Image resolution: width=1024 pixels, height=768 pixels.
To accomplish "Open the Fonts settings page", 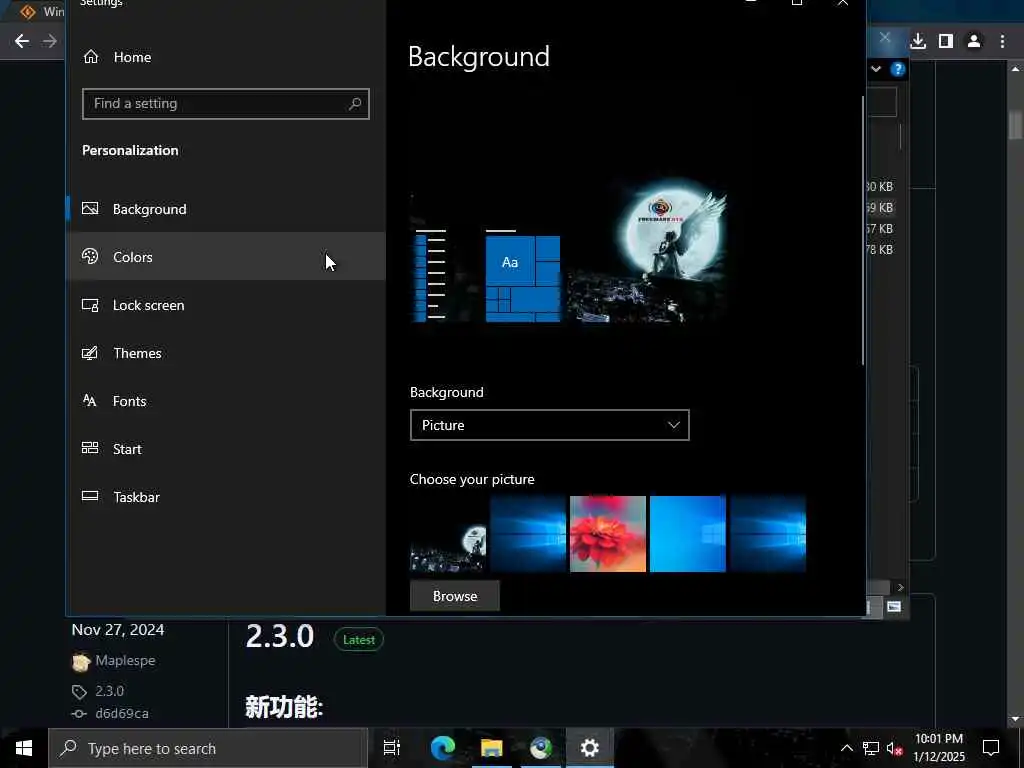I will 226,401.
